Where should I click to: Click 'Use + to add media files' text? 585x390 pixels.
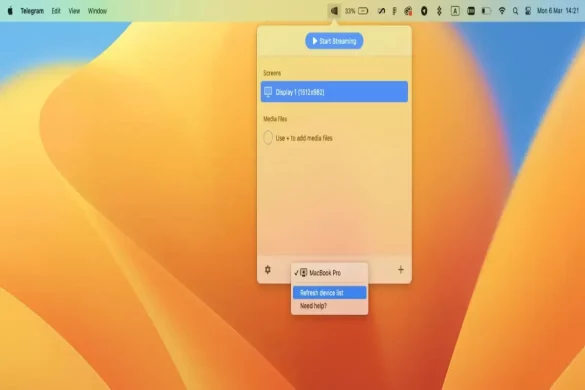tap(304, 138)
